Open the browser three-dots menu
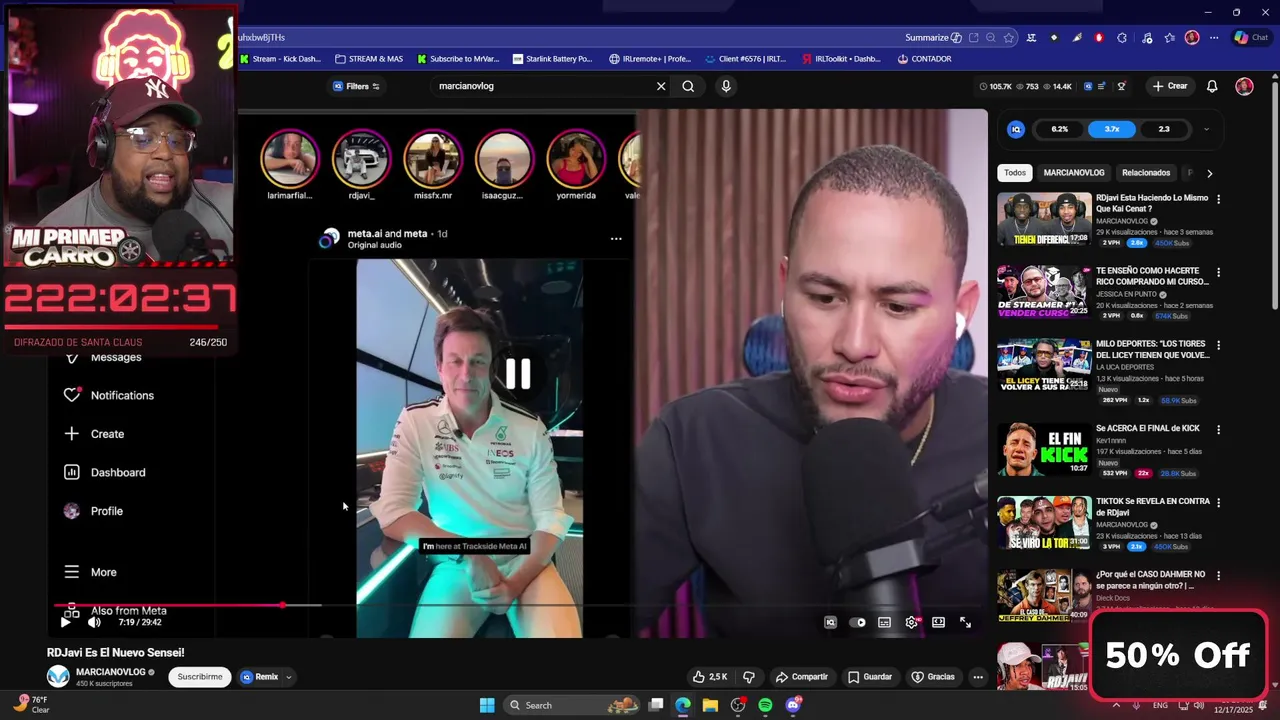1280x720 pixels. (1214, 38)
